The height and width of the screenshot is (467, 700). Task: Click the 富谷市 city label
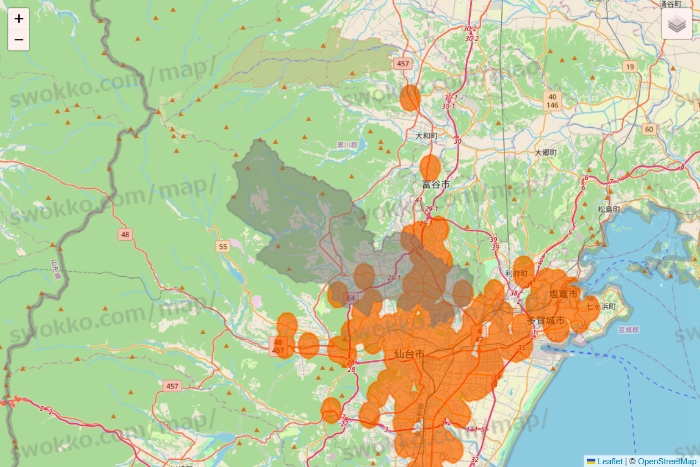coord(435,185)
